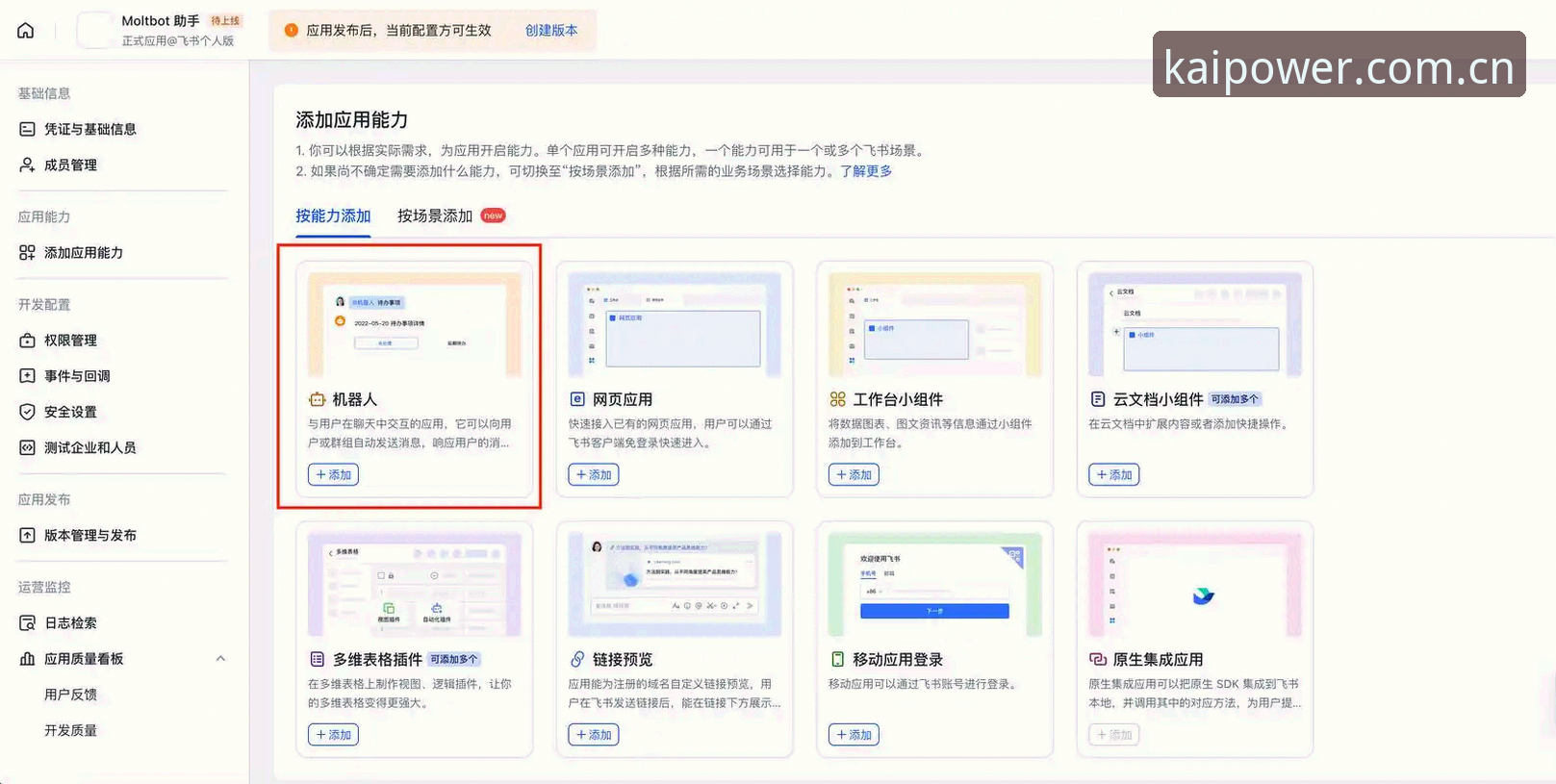Click the 机器人 card preview image
The width and height of the screenshot is (1556, 784).
coord(415,324)
